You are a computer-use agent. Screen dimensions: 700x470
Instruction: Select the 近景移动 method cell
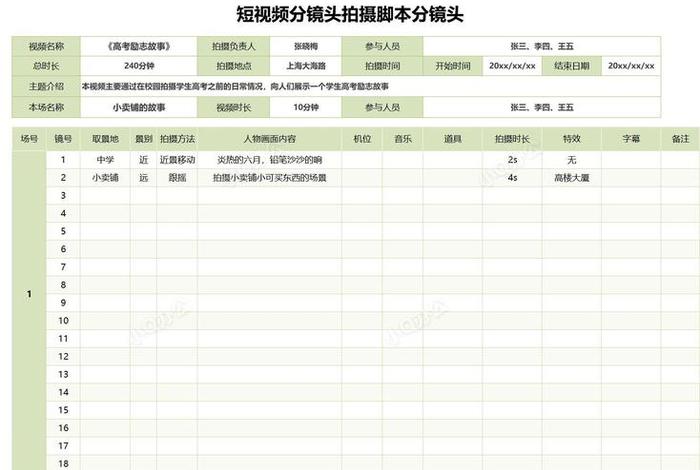tap(177, 160)
